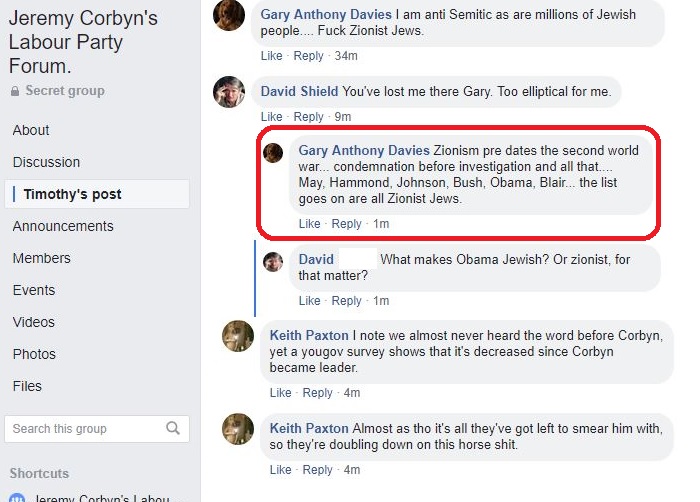Select Timothy's post in the sidebar
The height and width of the screenshot is (502, 700).
pyautogui.click(x=72, y=194)
